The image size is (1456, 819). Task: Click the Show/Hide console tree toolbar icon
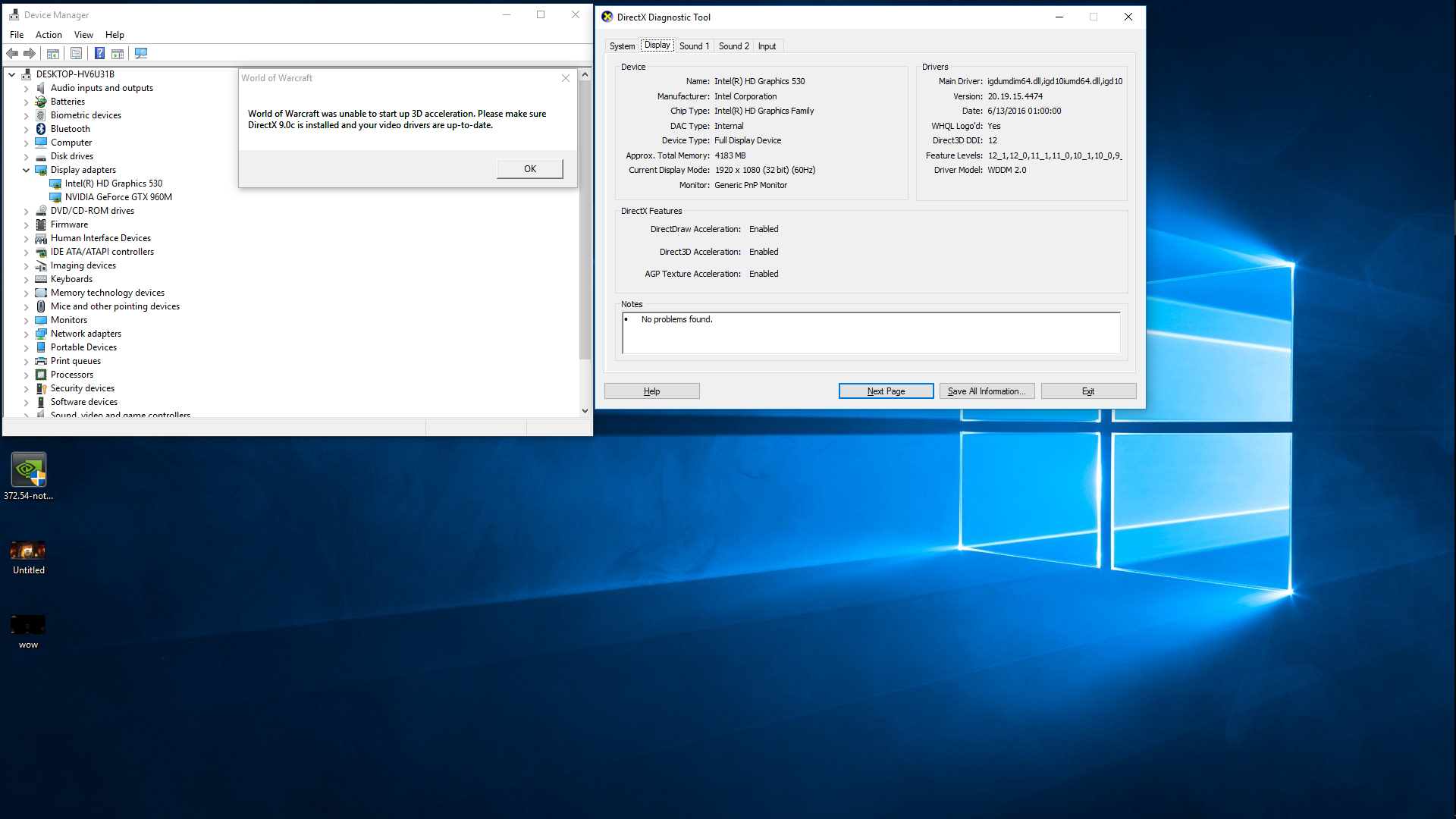coord(53,53)
